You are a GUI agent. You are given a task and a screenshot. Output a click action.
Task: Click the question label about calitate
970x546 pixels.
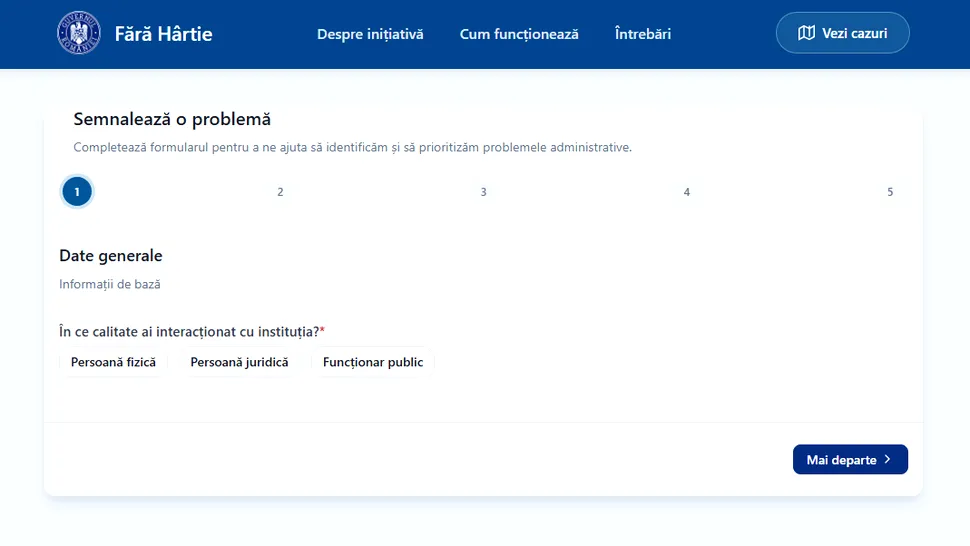point(192,331)
